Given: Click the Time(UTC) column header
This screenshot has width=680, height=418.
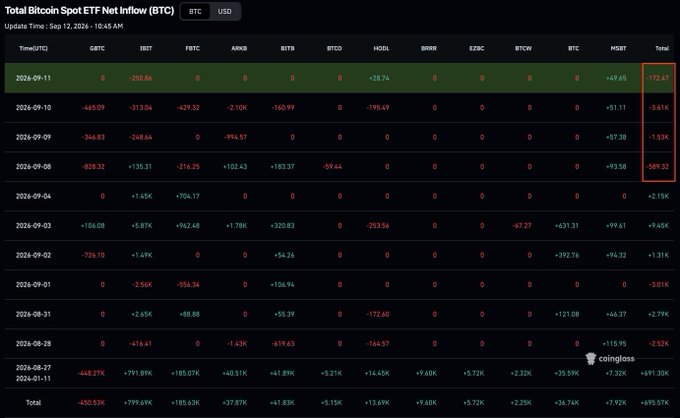Looking at the screenshot, I should tap(33, 48).
